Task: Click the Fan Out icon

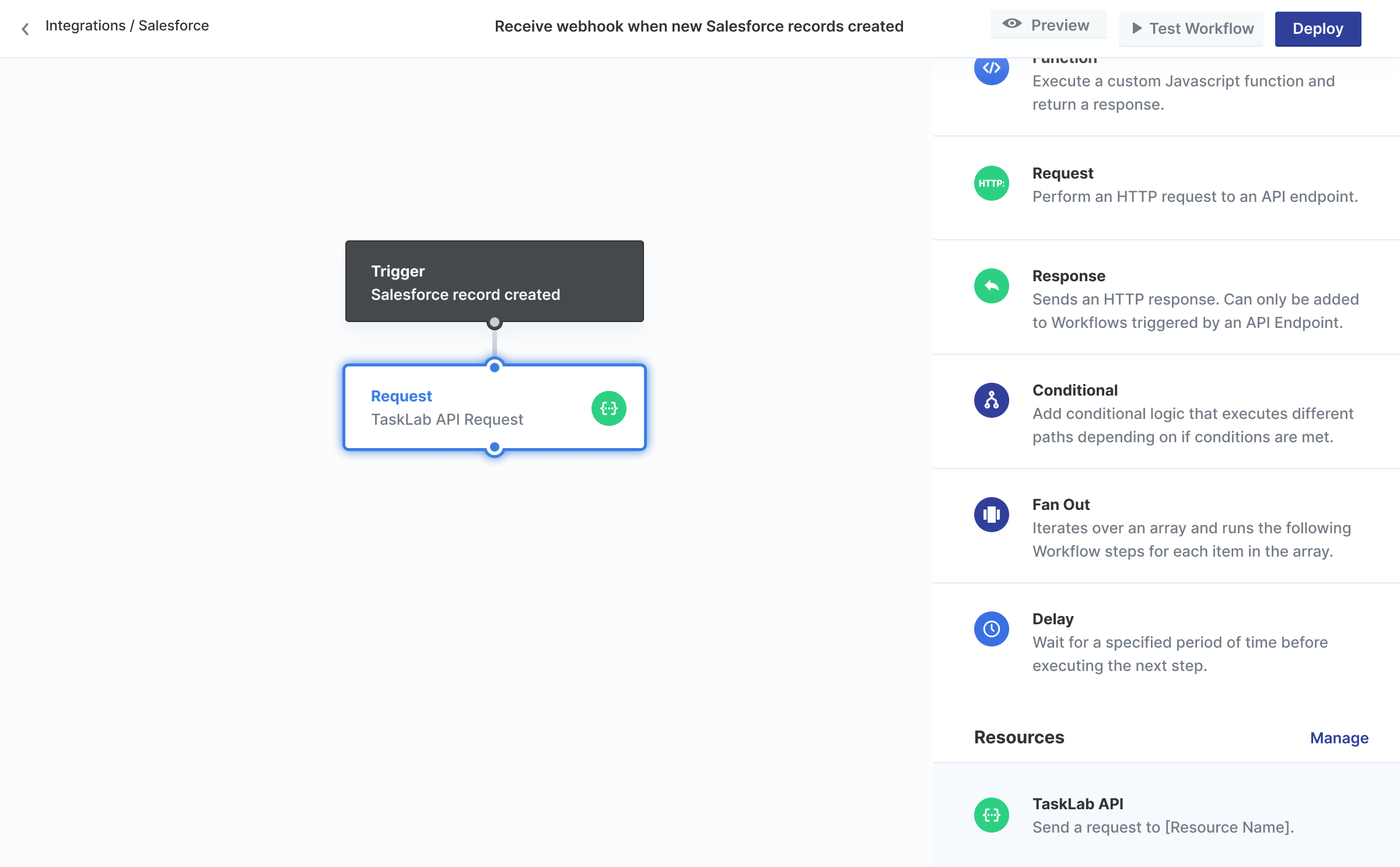Action: 991,515
